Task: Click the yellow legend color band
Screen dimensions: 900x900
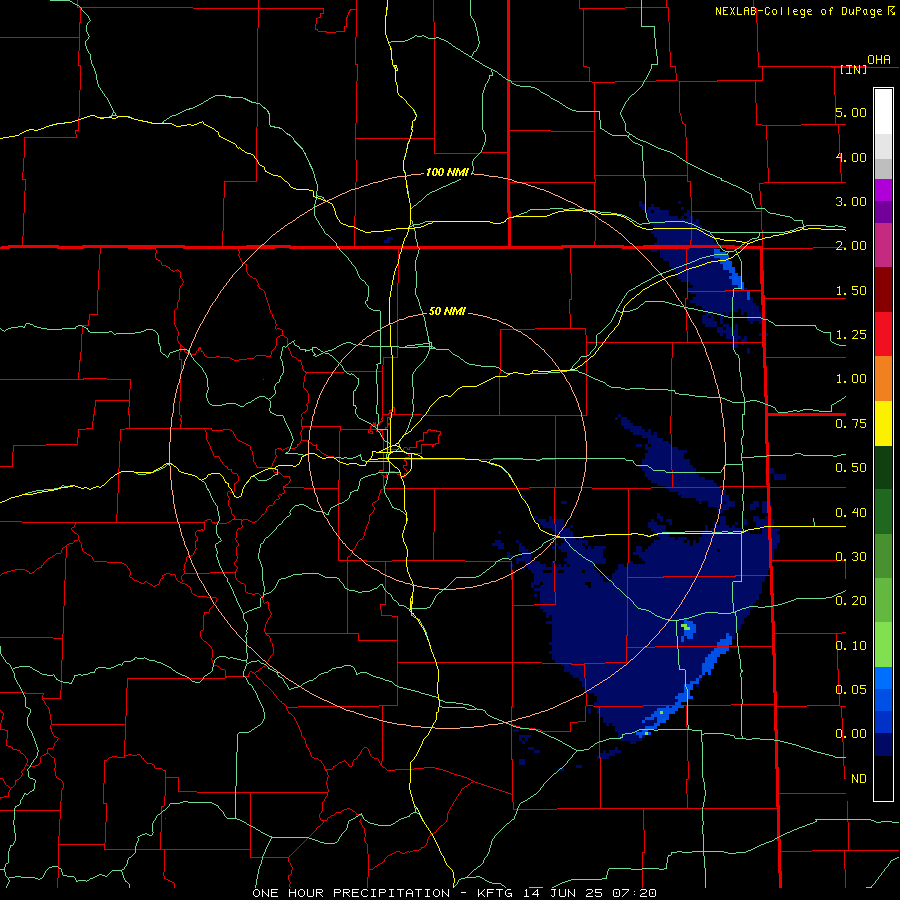Action: coord(883,423)
